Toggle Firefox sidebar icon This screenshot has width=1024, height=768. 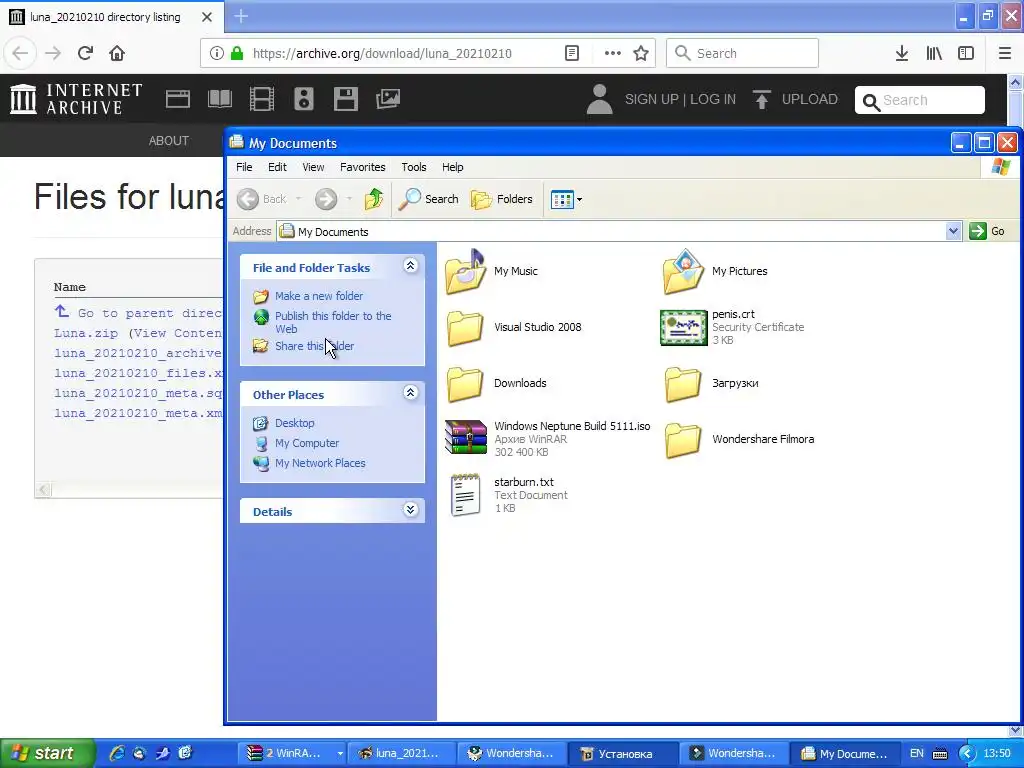(x=966, y=54)
